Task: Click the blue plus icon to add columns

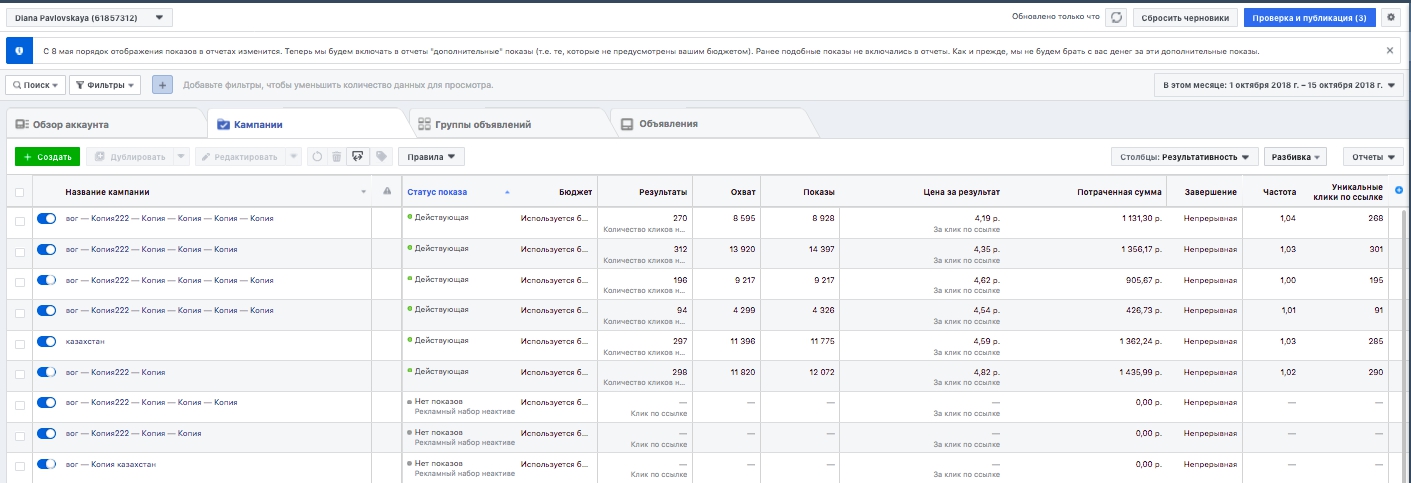Action: tap(1399, 190)
